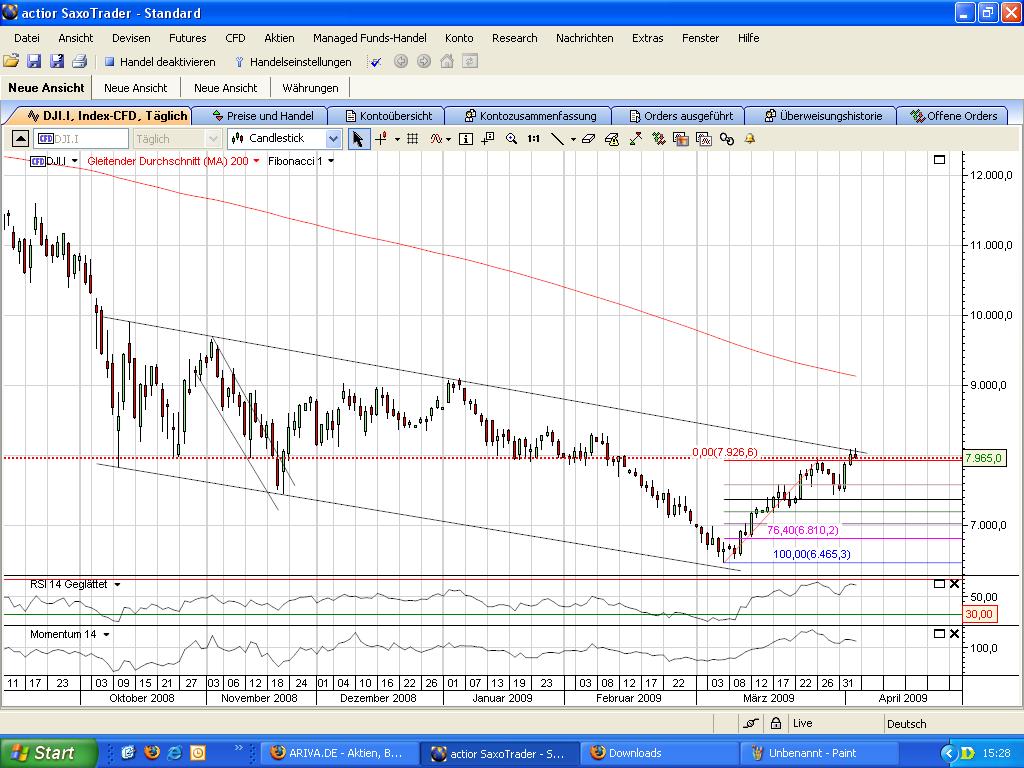Switch to Orders ausgeführt tab
The height and width of the screenshot is (768, 1024).
pyautogui.click(x=680, y=116)
